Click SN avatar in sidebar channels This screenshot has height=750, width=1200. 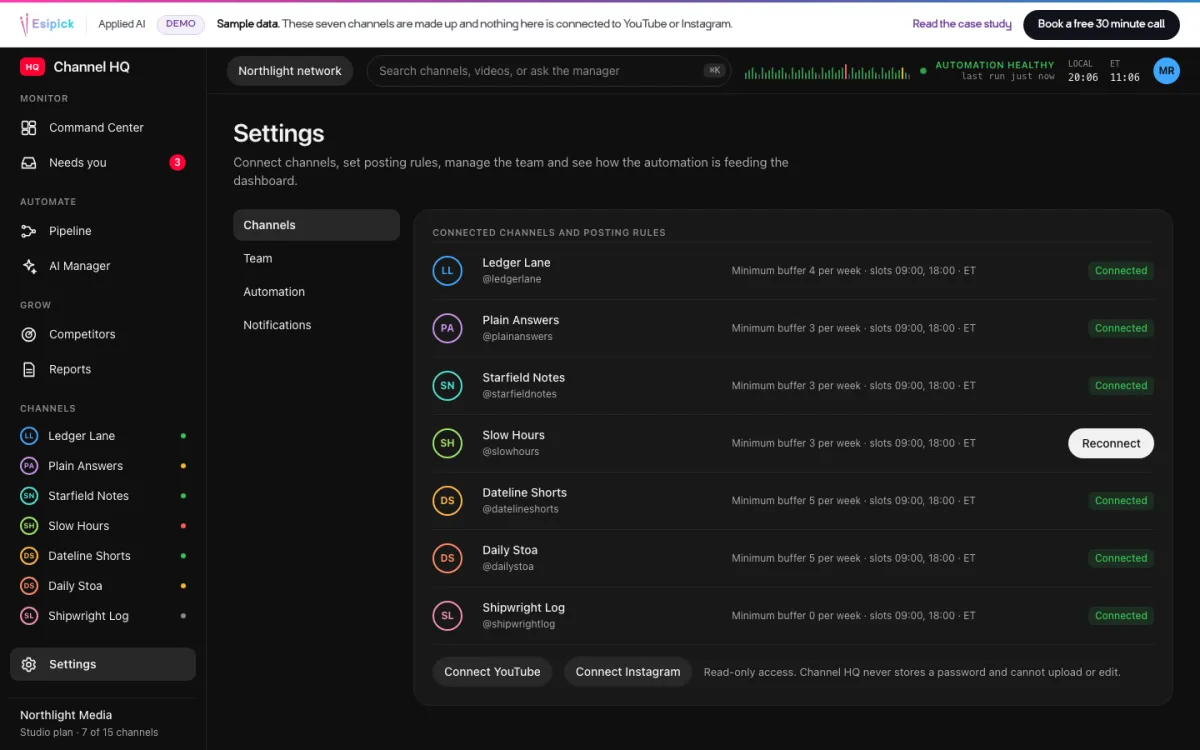click(x=29, y=496)
